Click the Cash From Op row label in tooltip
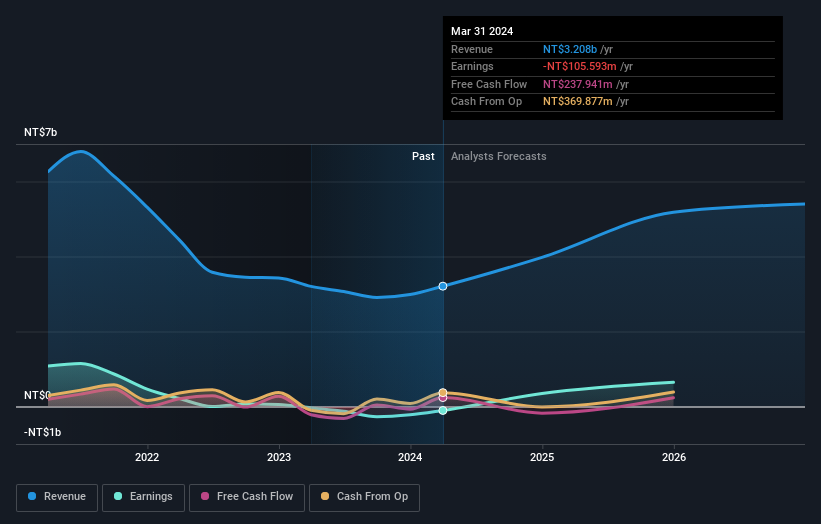821x524 pixels. coord(486,102)
